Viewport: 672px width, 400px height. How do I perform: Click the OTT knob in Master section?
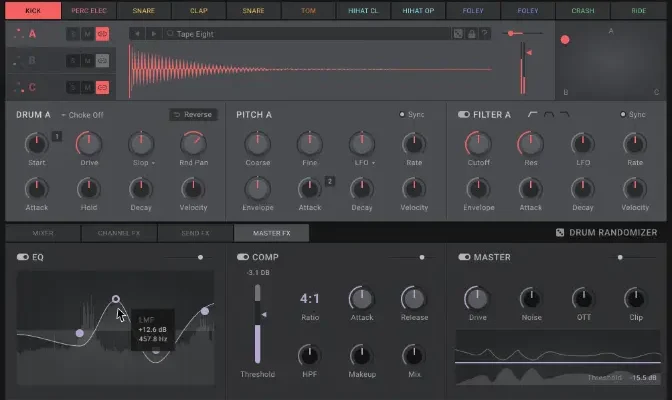pos(582,298)
